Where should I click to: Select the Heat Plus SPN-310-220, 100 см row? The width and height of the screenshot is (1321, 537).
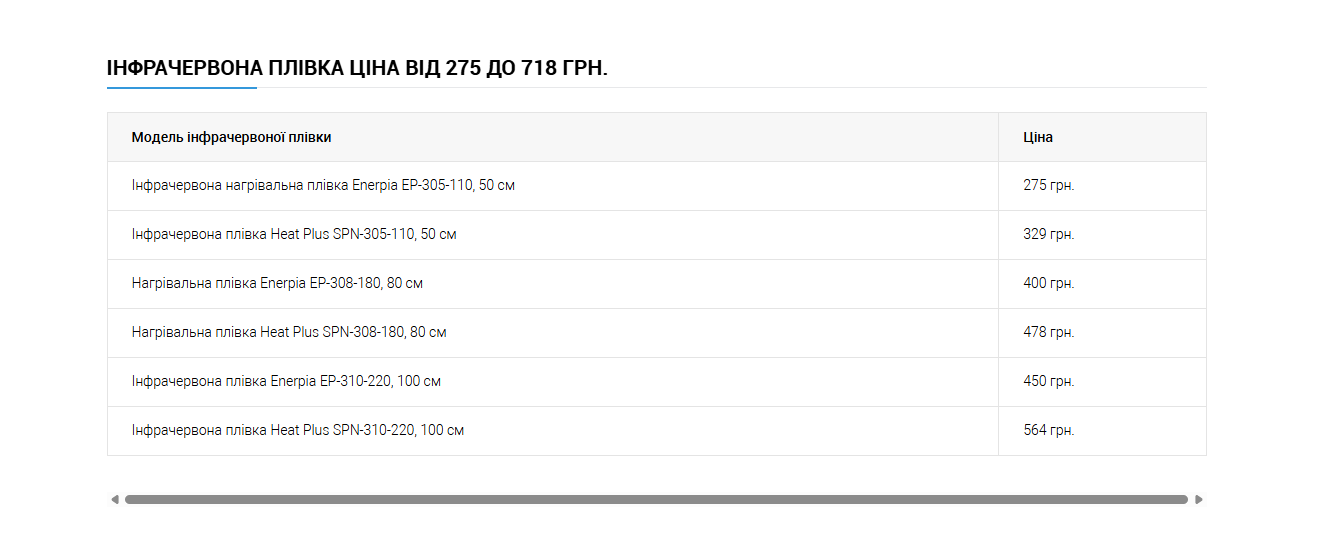656,431
